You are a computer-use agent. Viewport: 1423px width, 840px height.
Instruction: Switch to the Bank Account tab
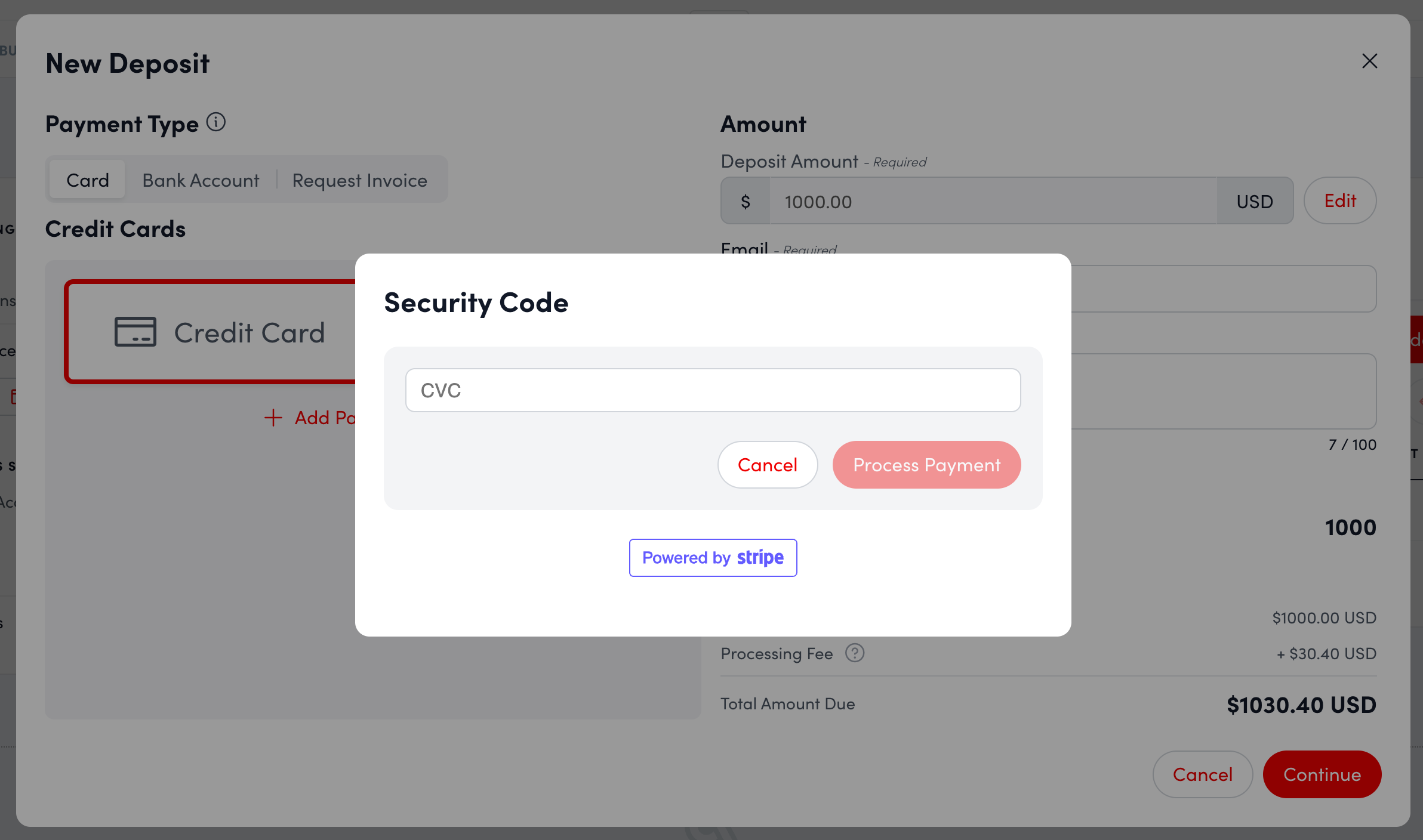(201, 180)
